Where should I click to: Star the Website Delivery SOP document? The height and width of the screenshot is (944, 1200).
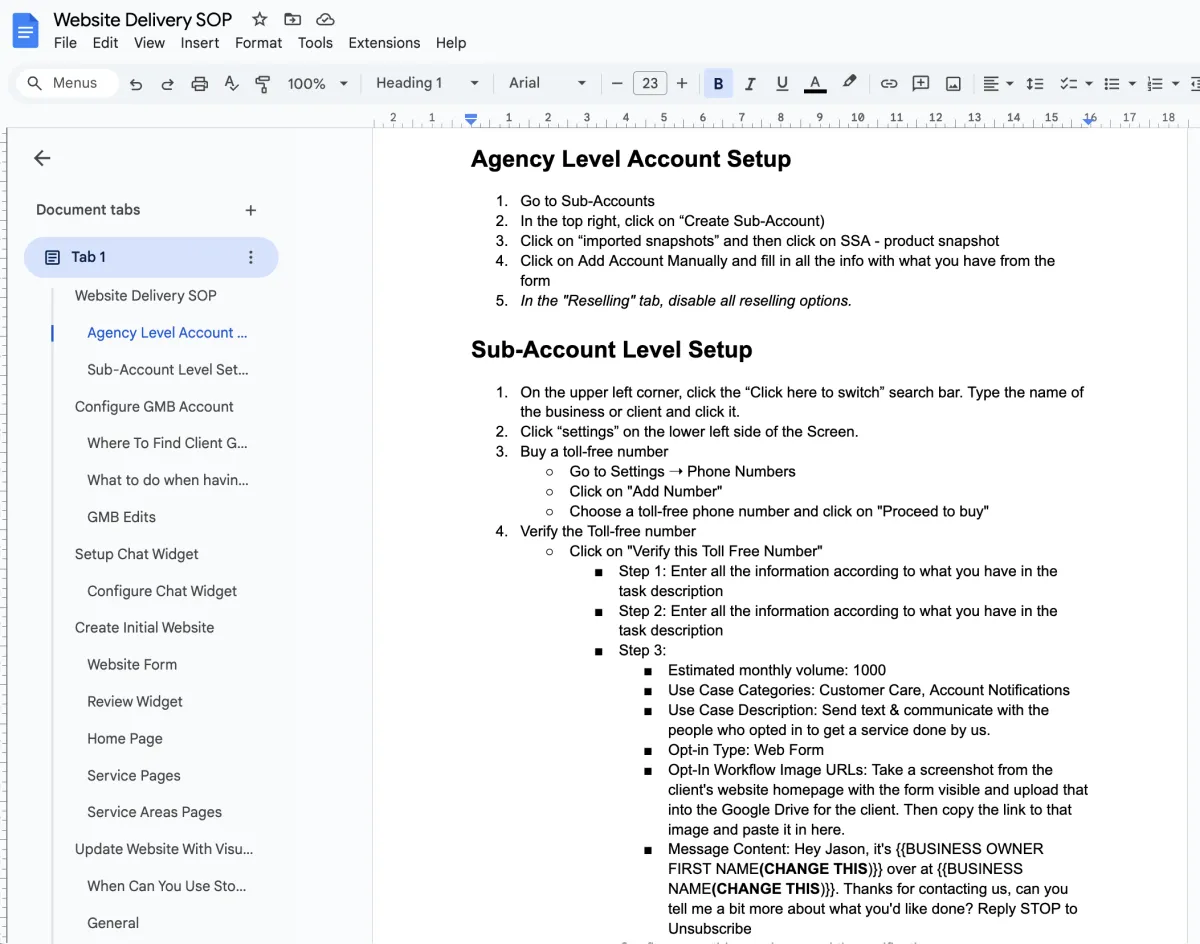[x=260, y=19]
